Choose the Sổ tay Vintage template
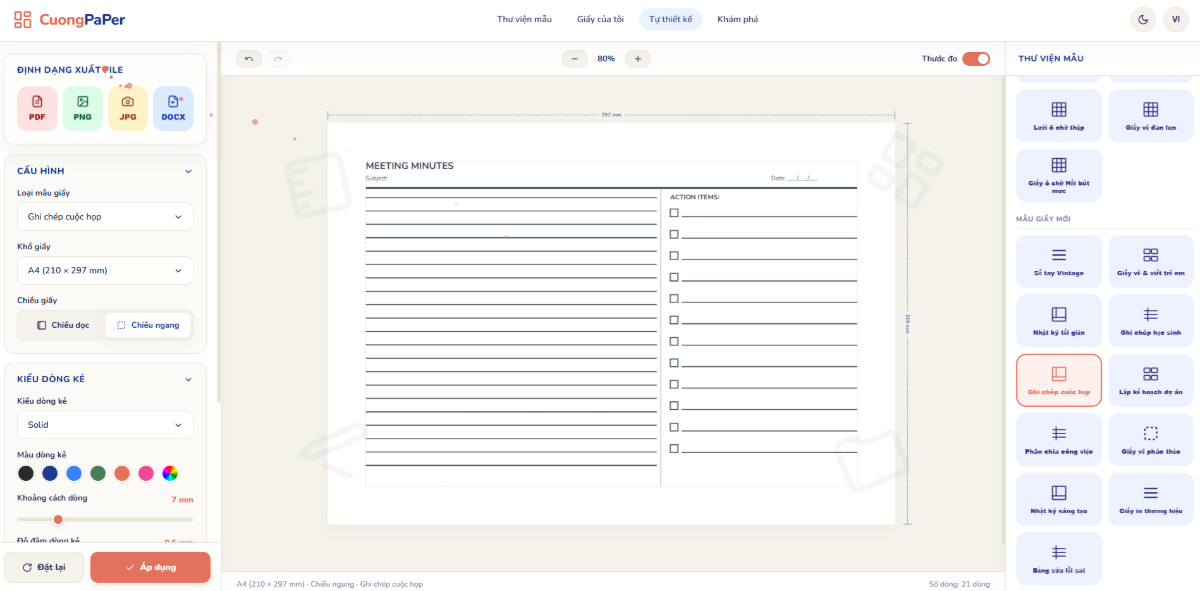Viewport: 1200px width, 591px height. click(1059, 262)
